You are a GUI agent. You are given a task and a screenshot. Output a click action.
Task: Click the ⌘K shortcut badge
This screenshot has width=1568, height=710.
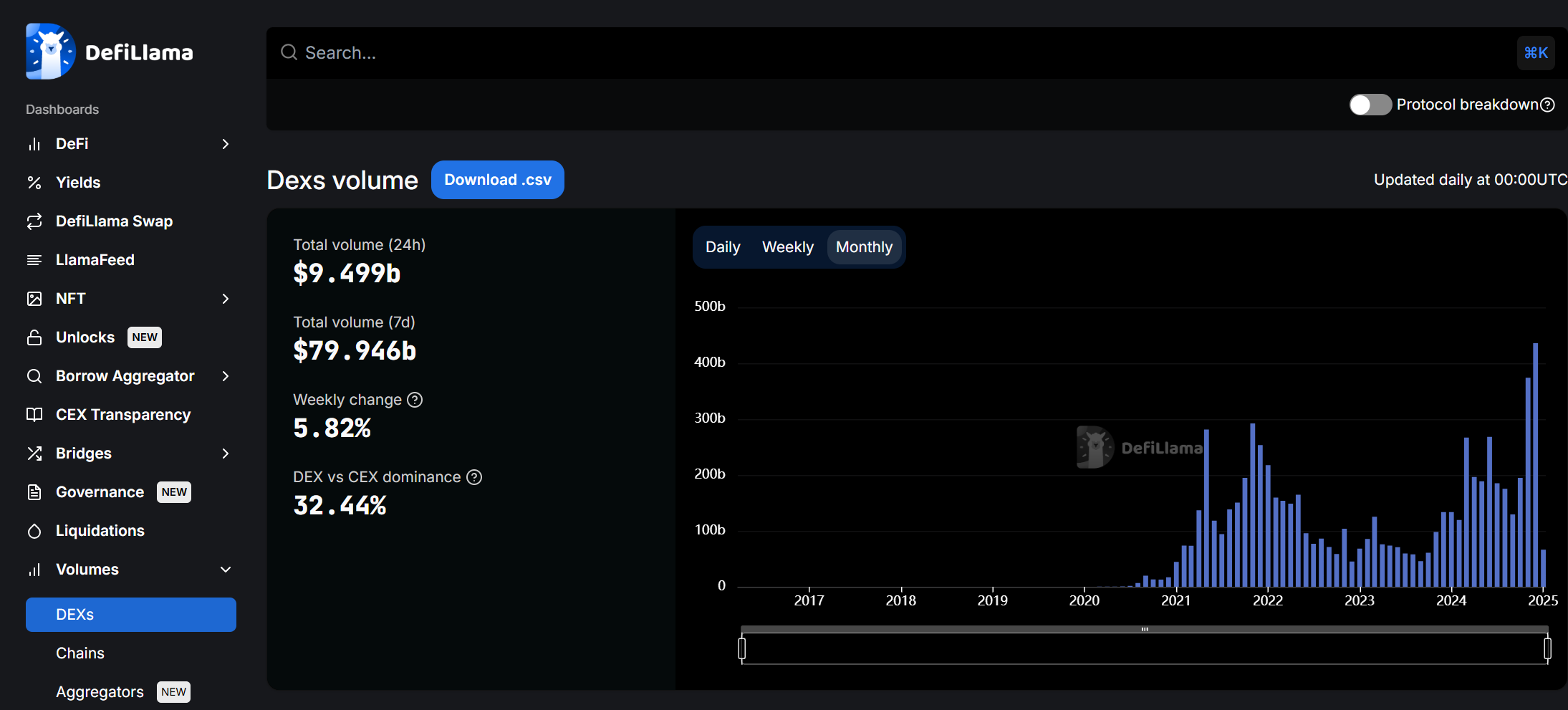tap(1536, 53)
